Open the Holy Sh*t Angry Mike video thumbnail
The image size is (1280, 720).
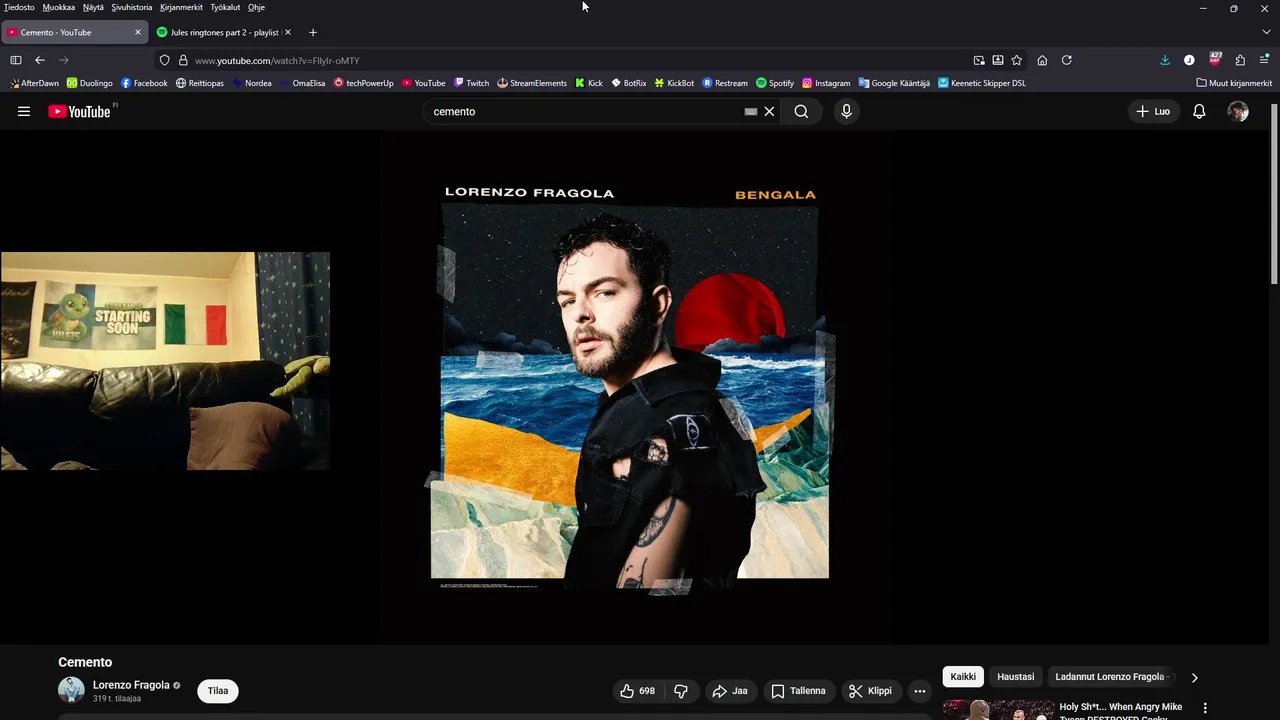click(997, 710)
